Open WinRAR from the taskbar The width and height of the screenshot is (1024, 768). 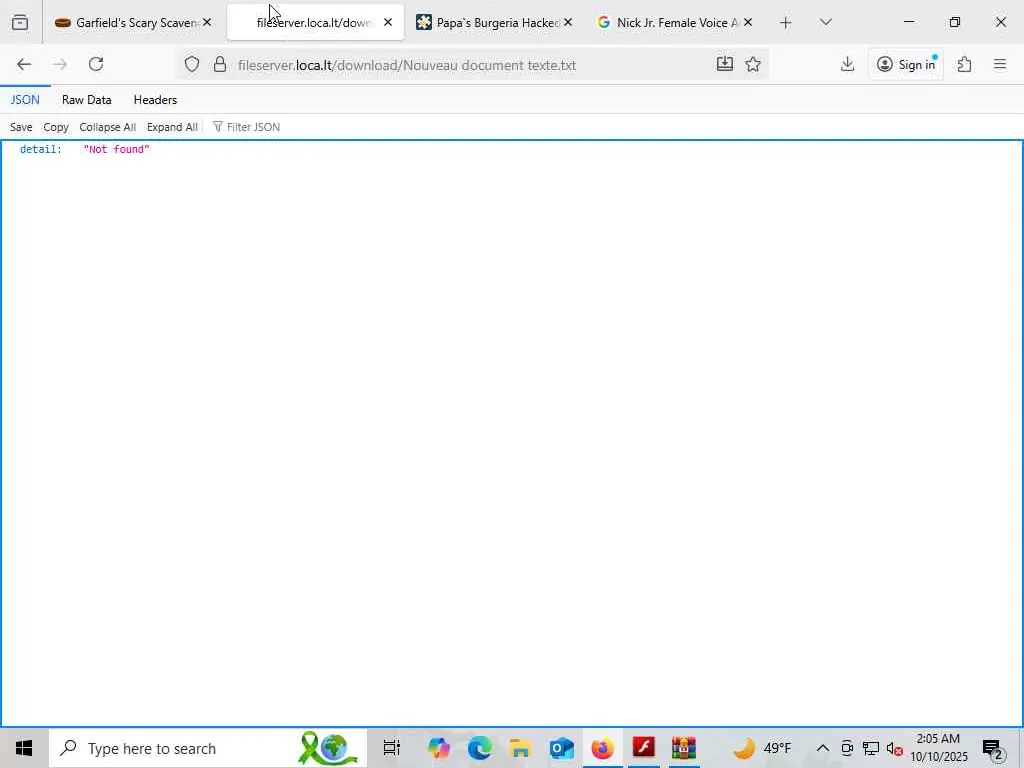click(684, 748)
